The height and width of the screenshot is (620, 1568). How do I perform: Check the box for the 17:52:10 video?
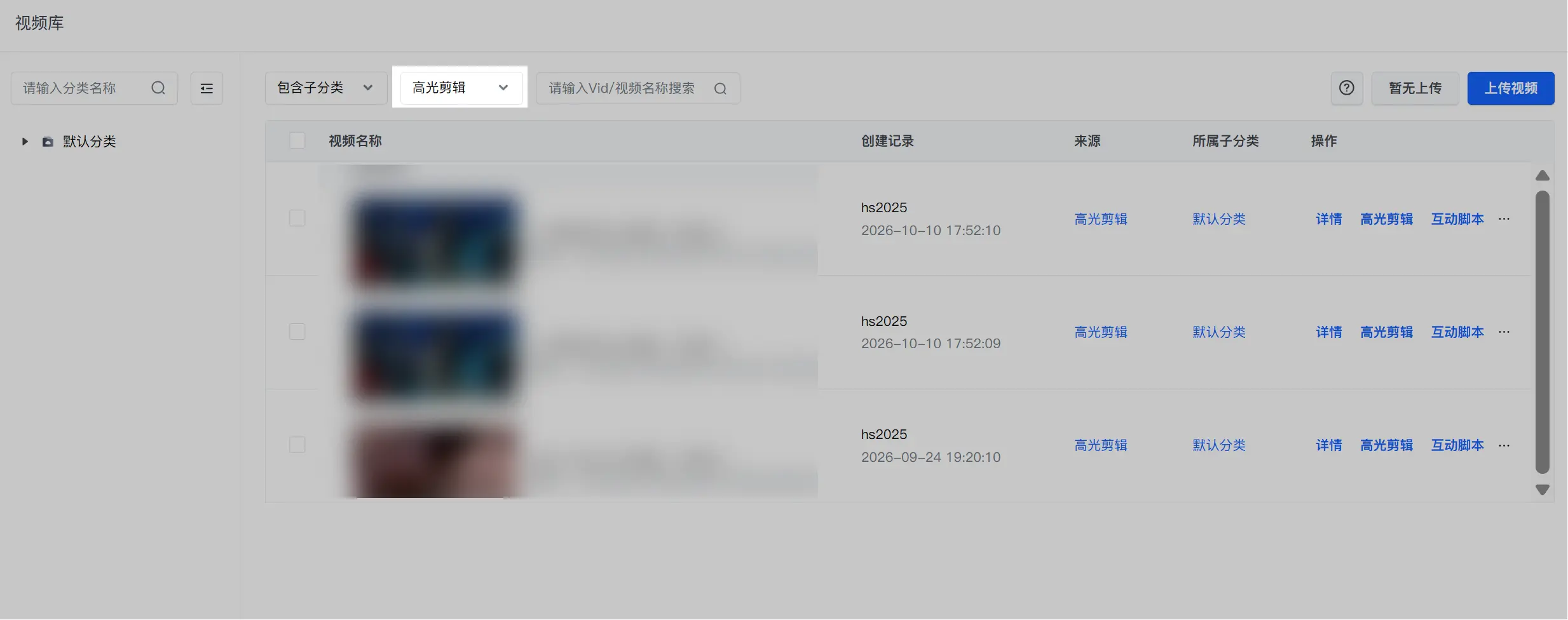(x=297, y=219)
